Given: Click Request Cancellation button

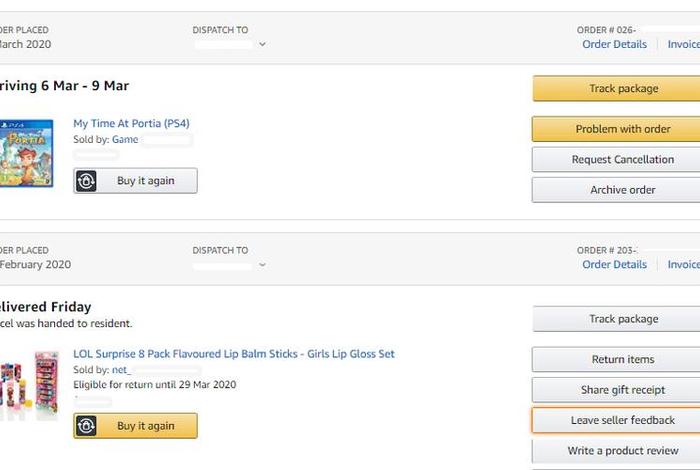Looking at the screenshot, I should [623, 160].
